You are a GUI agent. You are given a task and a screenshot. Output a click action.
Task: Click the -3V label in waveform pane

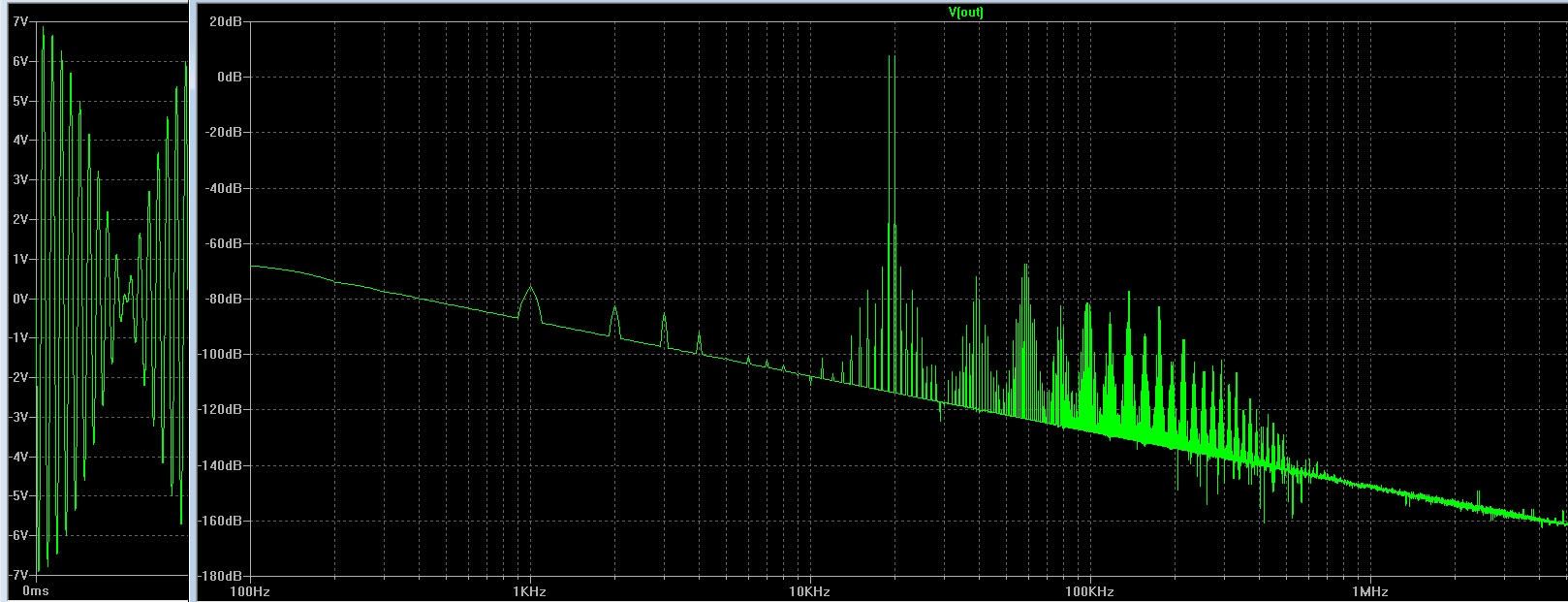18,418
